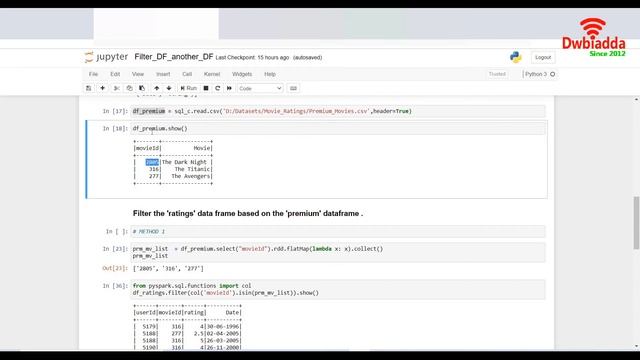
Task: Select the df_premium read.csv code cell
Action: pos(338,111)
